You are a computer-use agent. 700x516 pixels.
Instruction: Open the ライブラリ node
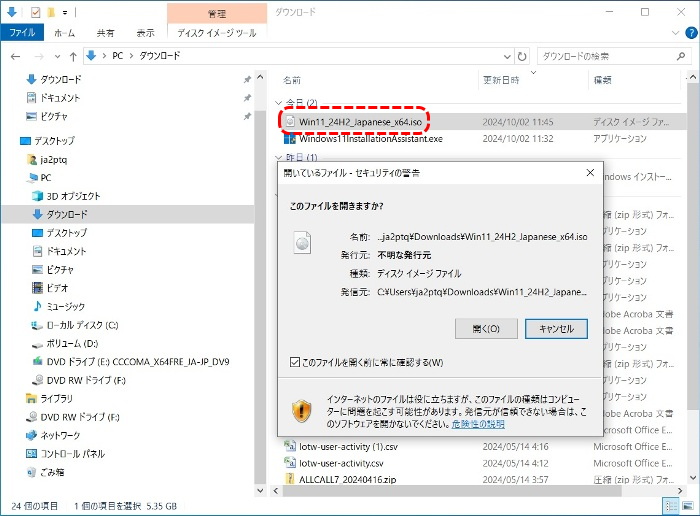pyautogui.click(x=50, y=399)
